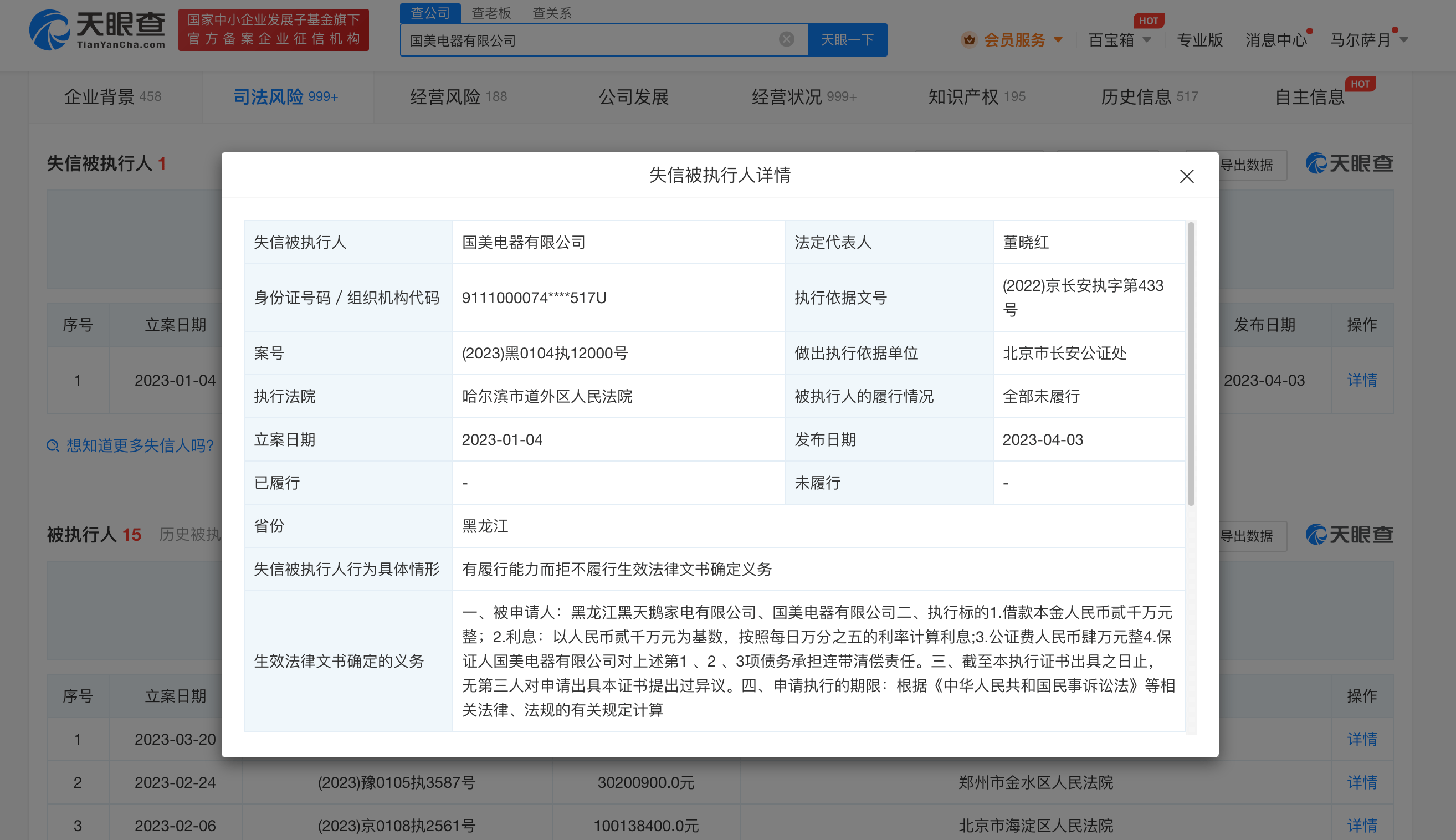Open the 经营风险 tab
The height and width of the screenshot is (840, 1456).
[459, 96]
